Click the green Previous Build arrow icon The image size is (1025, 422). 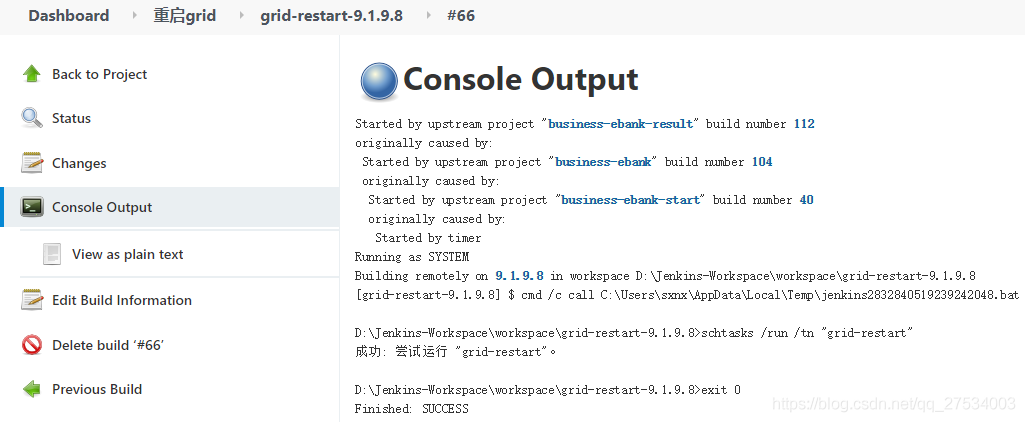click(x=31, y=389)
